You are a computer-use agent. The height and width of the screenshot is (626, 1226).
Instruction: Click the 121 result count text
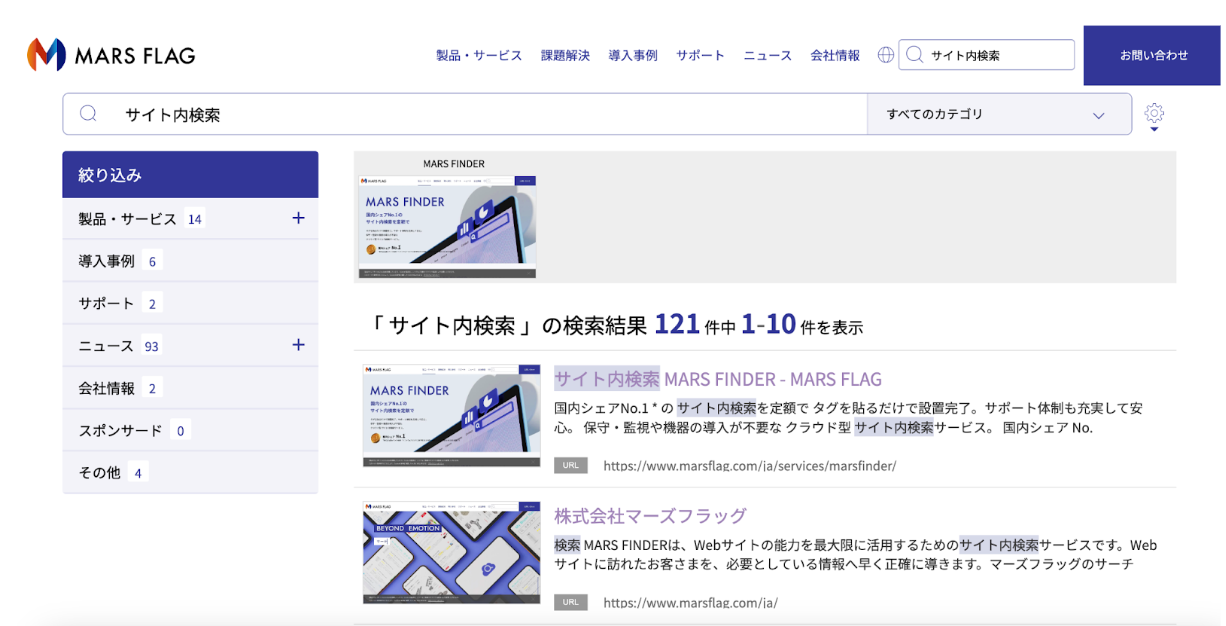677,324
